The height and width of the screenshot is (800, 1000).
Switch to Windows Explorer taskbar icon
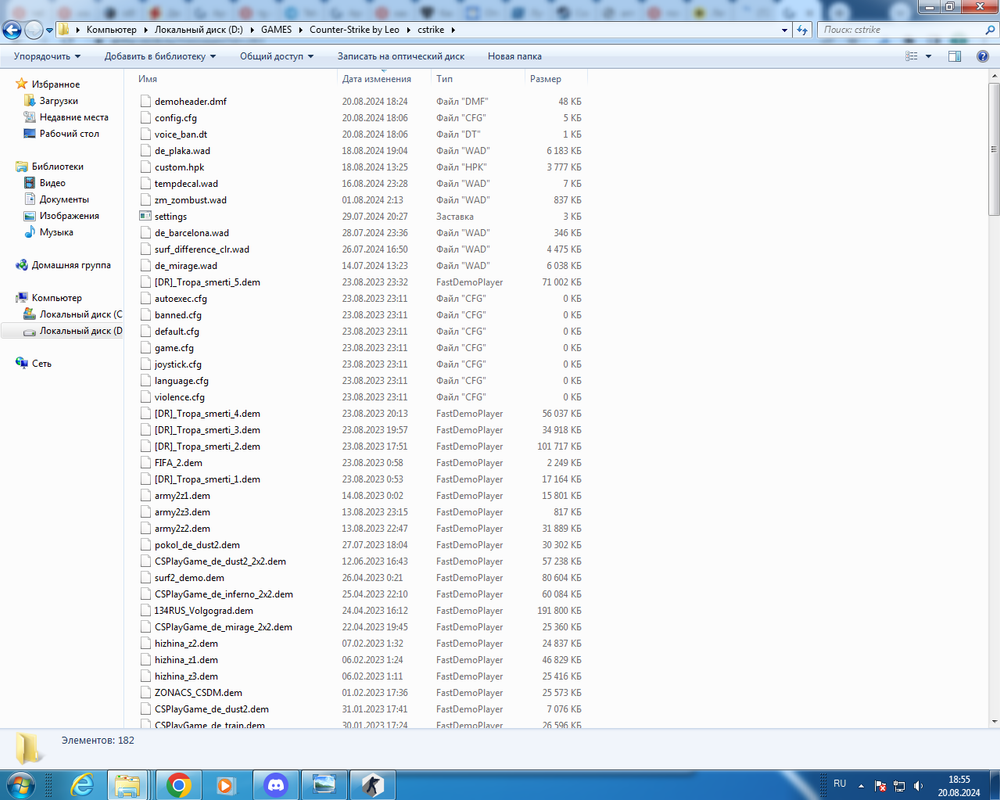point(128,785)
